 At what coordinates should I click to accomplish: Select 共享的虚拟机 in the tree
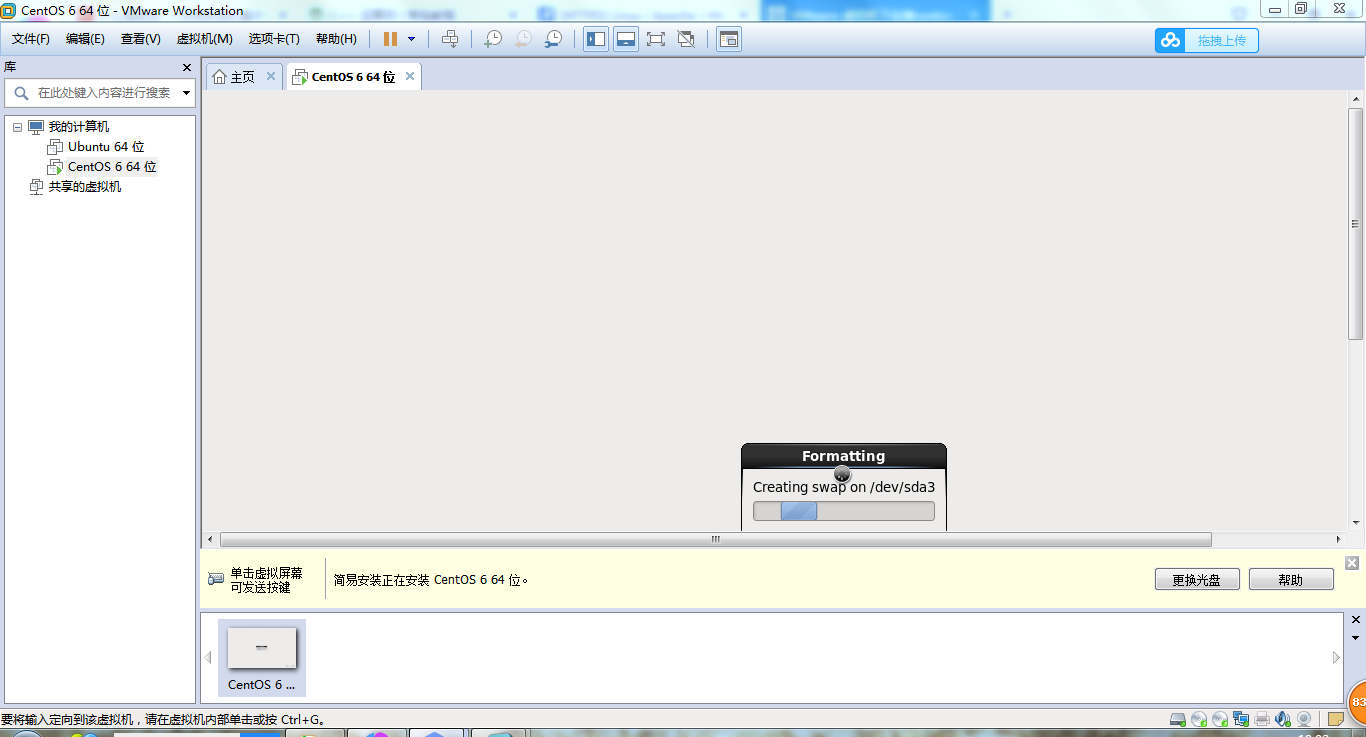point(85,187)
